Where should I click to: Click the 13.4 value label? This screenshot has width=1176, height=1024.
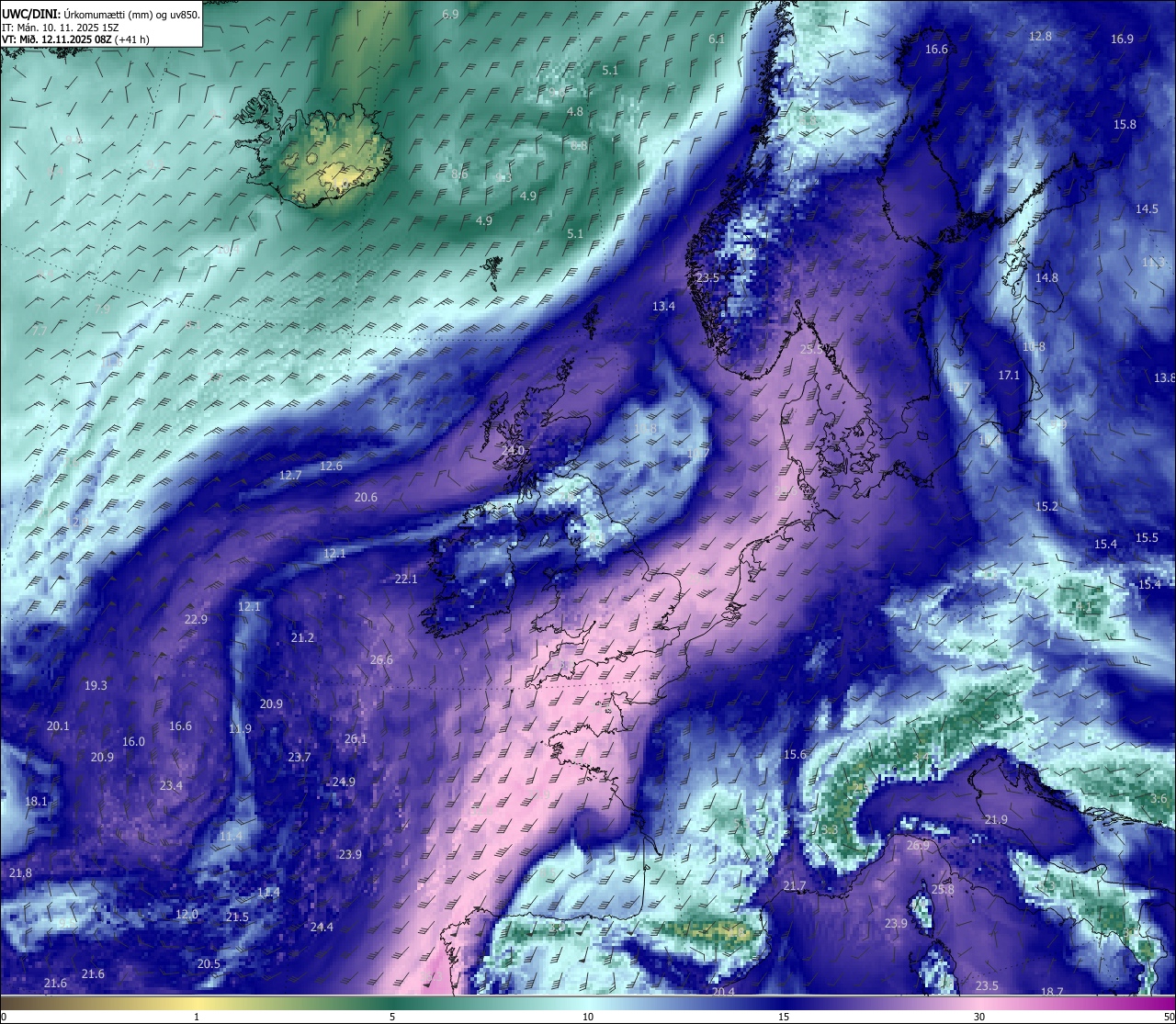coord(663,307)
